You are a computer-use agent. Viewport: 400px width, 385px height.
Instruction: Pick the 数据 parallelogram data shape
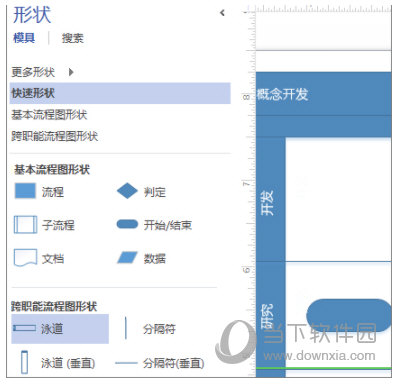[141, 258]
